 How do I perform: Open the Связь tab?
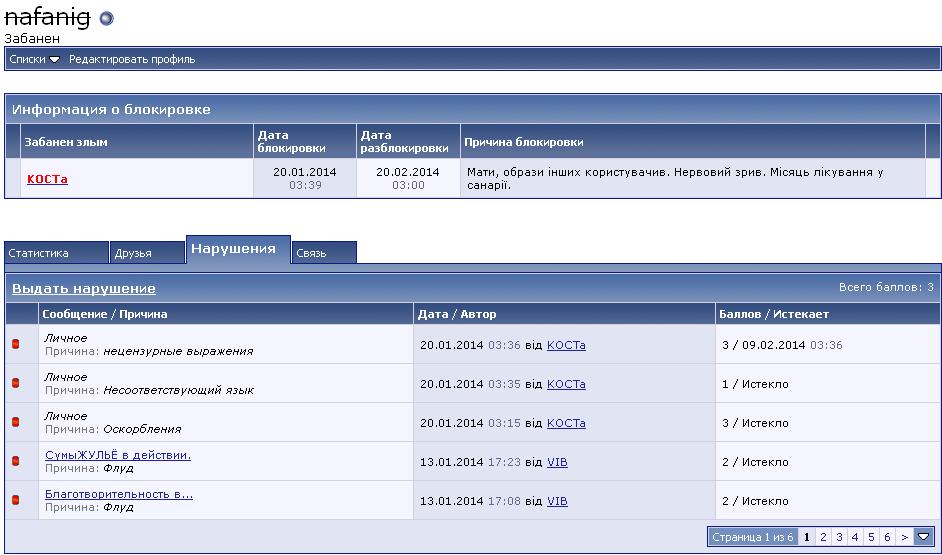pyautogui.click(x=324, y=253)
